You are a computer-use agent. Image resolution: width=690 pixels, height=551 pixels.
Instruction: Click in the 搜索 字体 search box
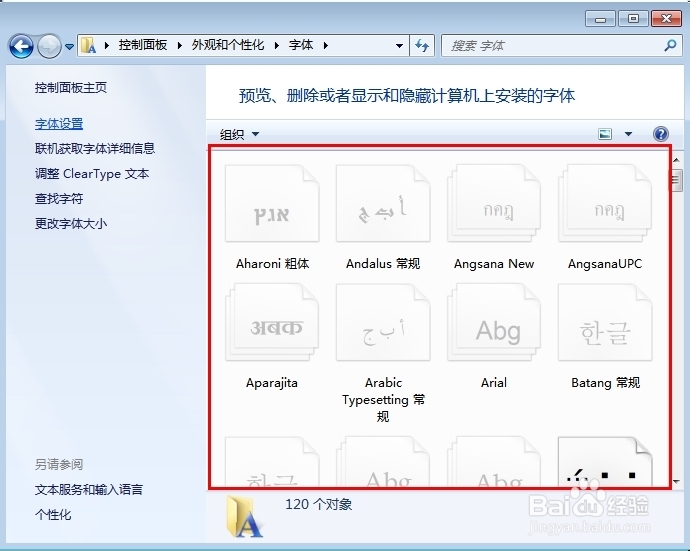[555, 46]
